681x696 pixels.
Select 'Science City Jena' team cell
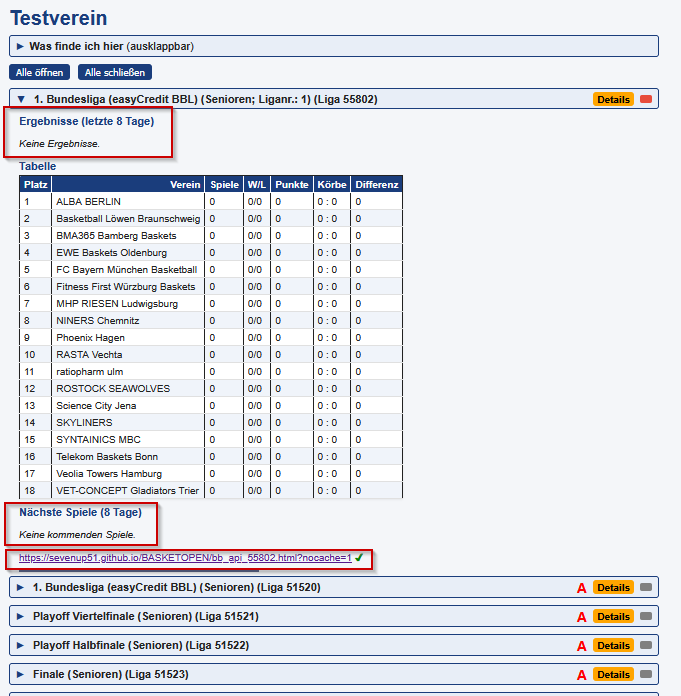128,406
